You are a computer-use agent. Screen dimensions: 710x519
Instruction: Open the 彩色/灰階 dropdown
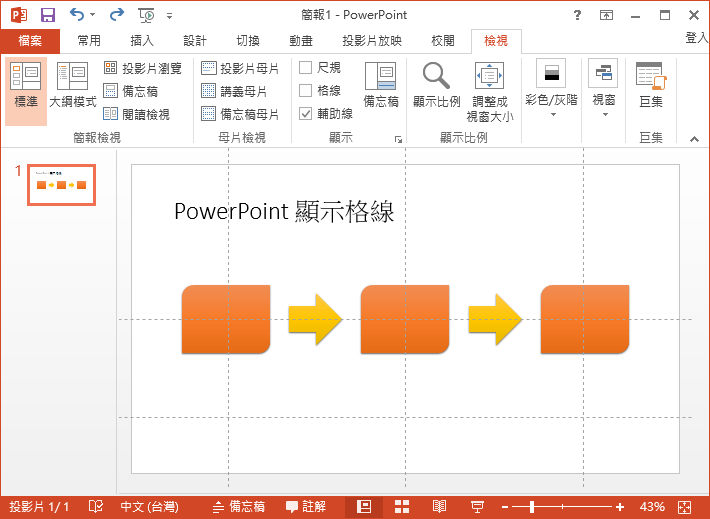tap(551, 88)
